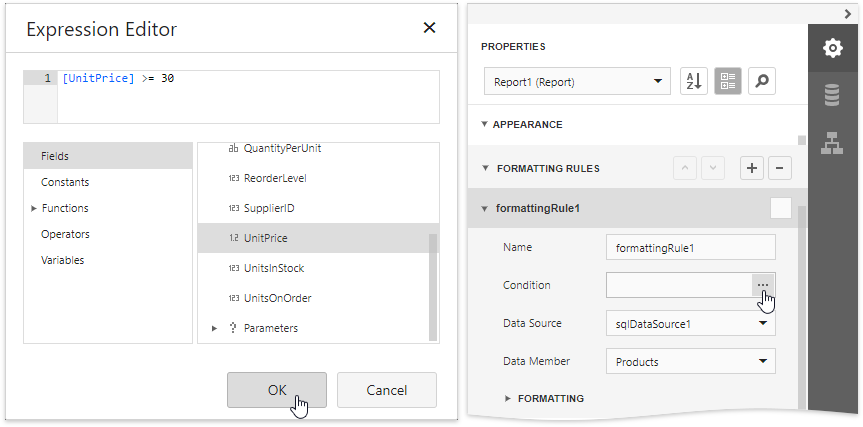Open the Report Explorer hierarchy icon
This screenshot has width=863, height=427.
pos(832,143)
